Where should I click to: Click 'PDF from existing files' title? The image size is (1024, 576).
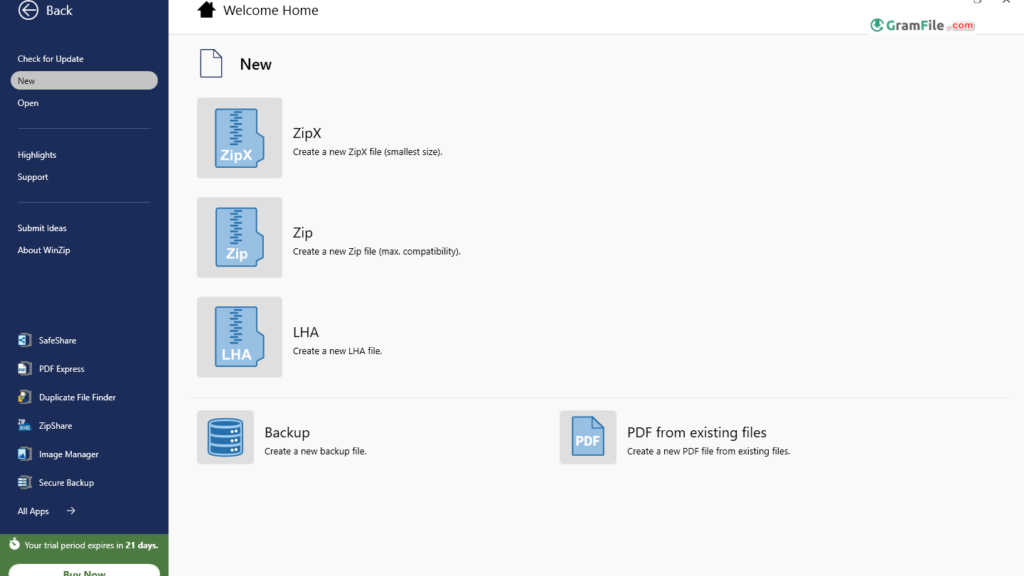(697, 432)
